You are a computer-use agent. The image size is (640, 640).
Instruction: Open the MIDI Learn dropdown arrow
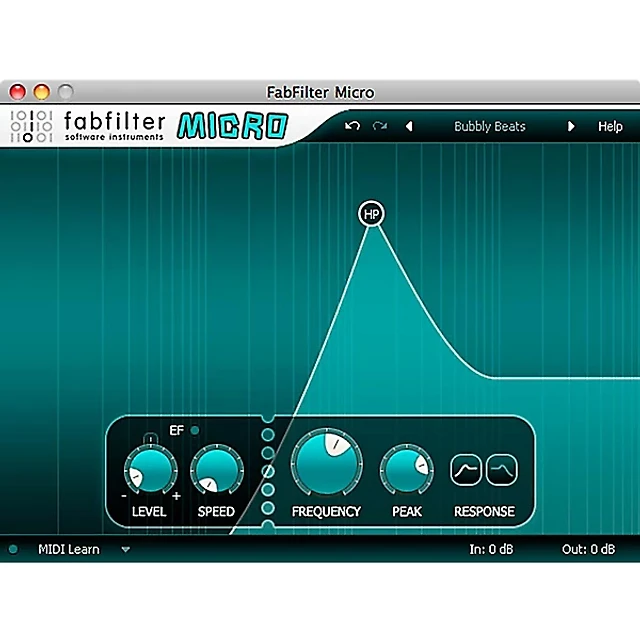[x=125, y=549]
